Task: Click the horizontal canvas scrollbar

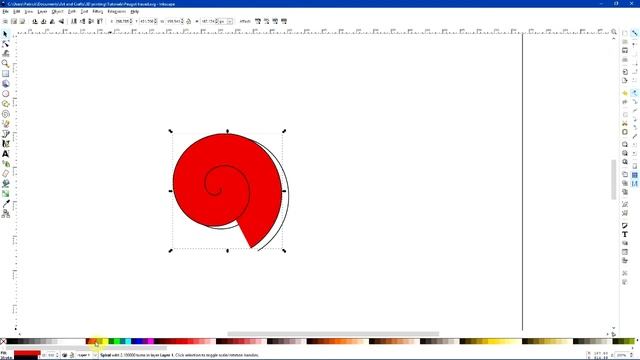Action: 333,333
